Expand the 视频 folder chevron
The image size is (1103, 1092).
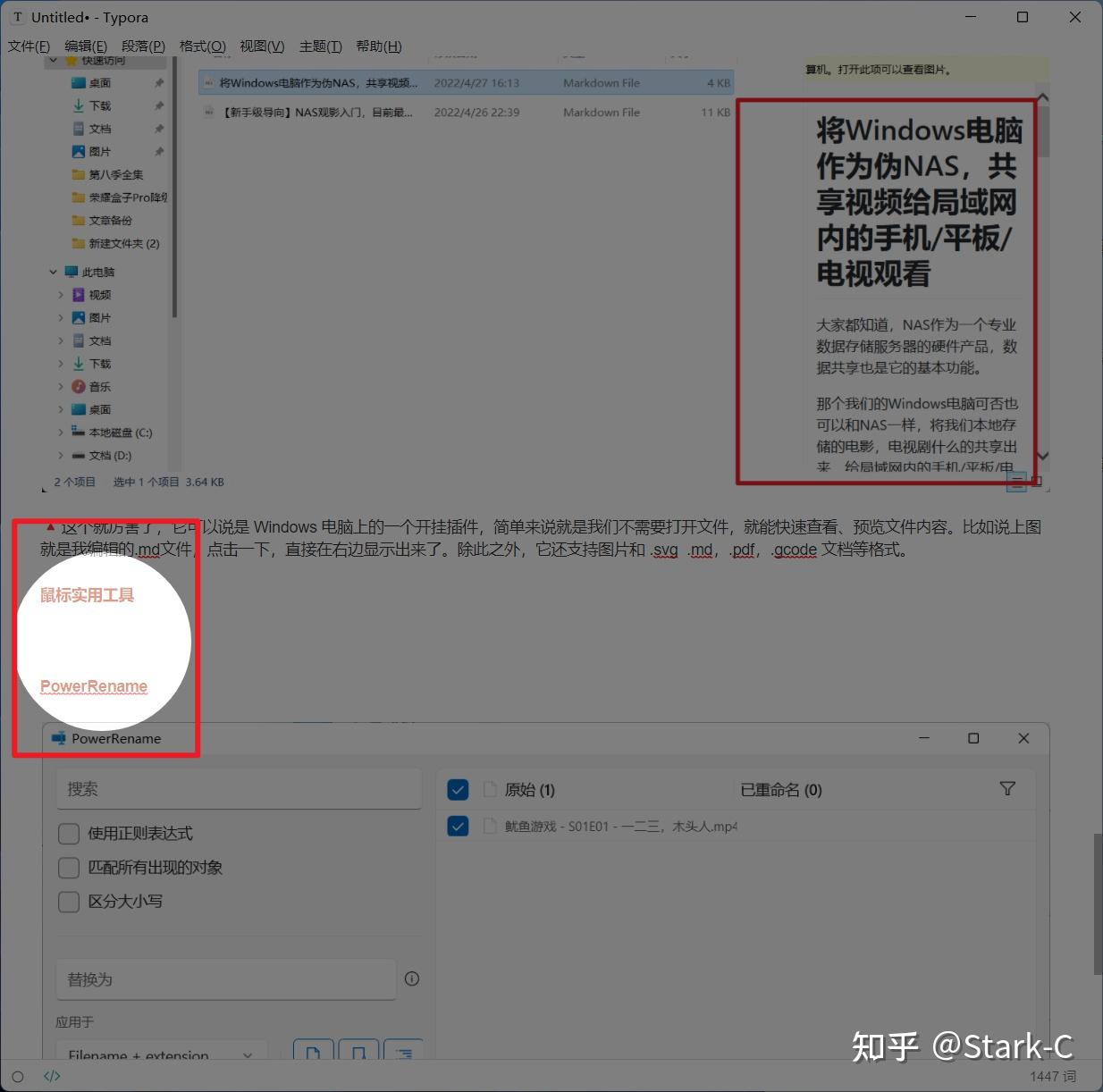click(x=61, y=295)
